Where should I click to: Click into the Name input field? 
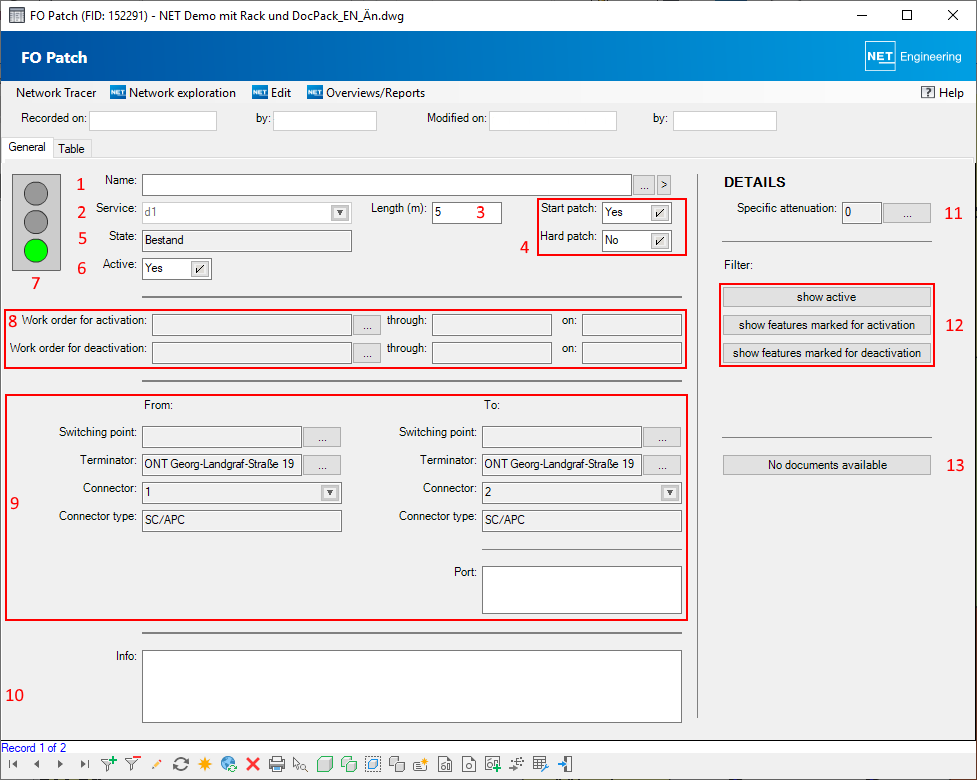click(387, 185)
